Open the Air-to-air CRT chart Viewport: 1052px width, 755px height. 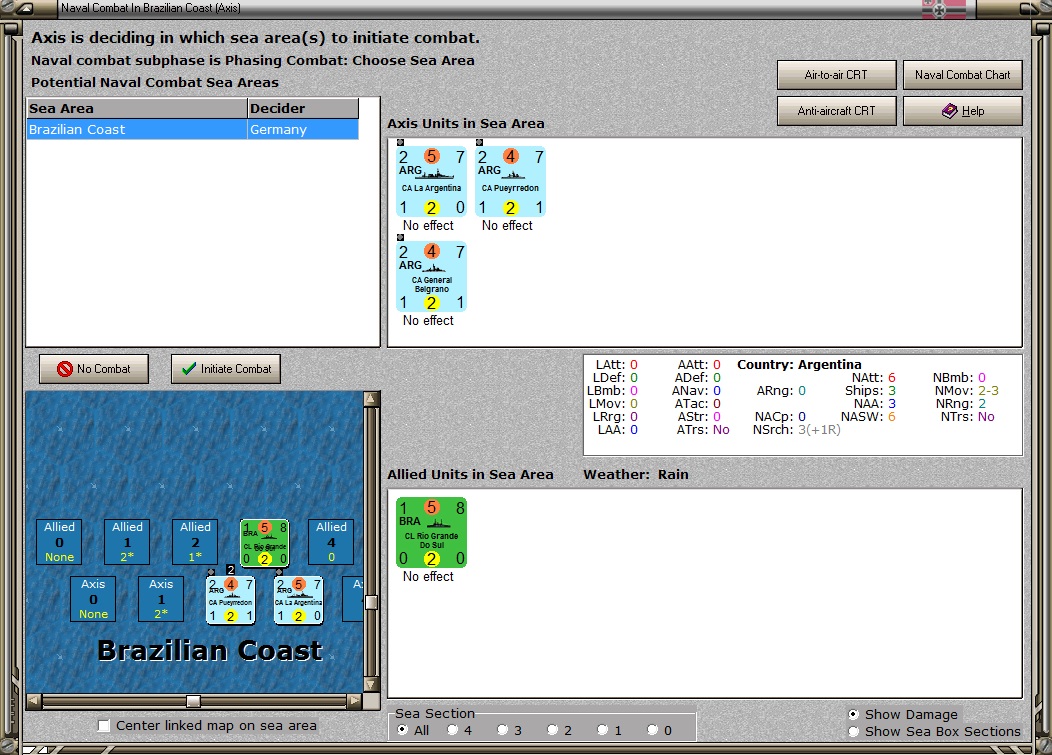pyautogui.click(x=837, y=75)
